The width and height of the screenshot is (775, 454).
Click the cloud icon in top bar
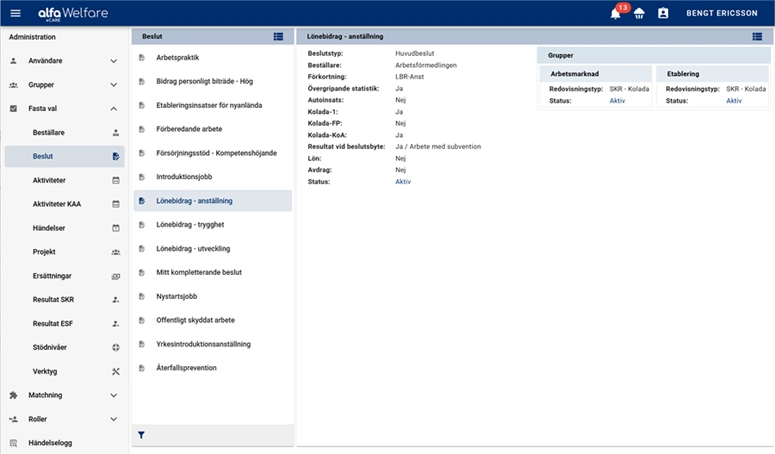pyautogui.click(x=639, y=13)
